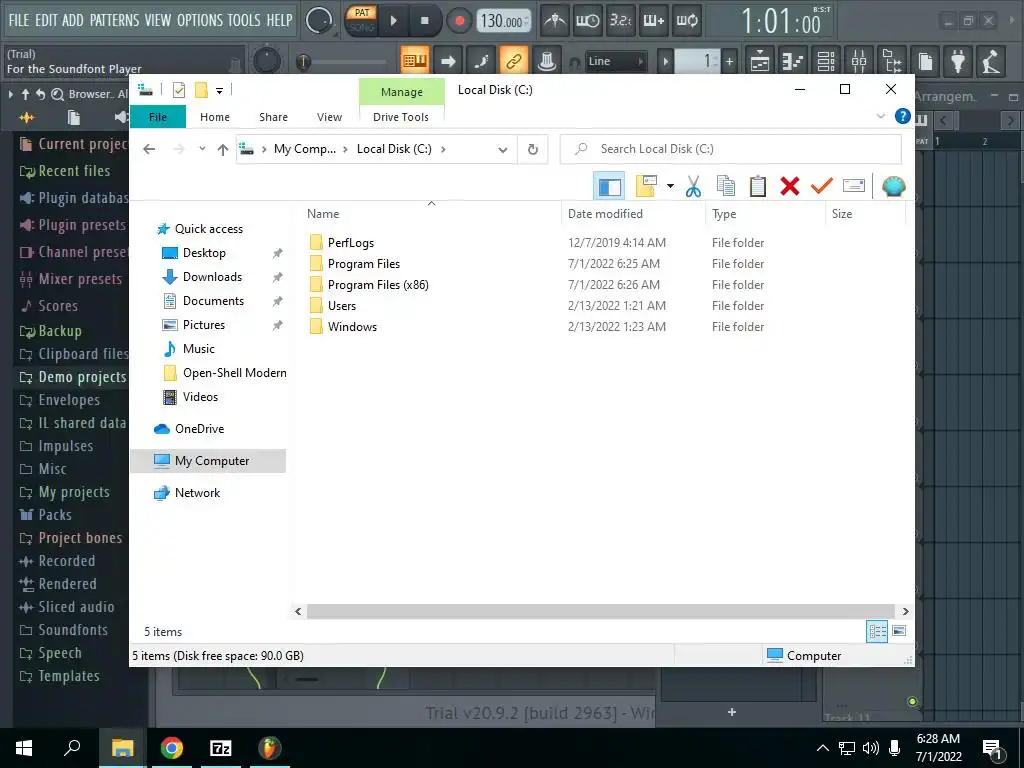Select OneDrive in navigation pane
The image size is (1024, 768).
199,429
